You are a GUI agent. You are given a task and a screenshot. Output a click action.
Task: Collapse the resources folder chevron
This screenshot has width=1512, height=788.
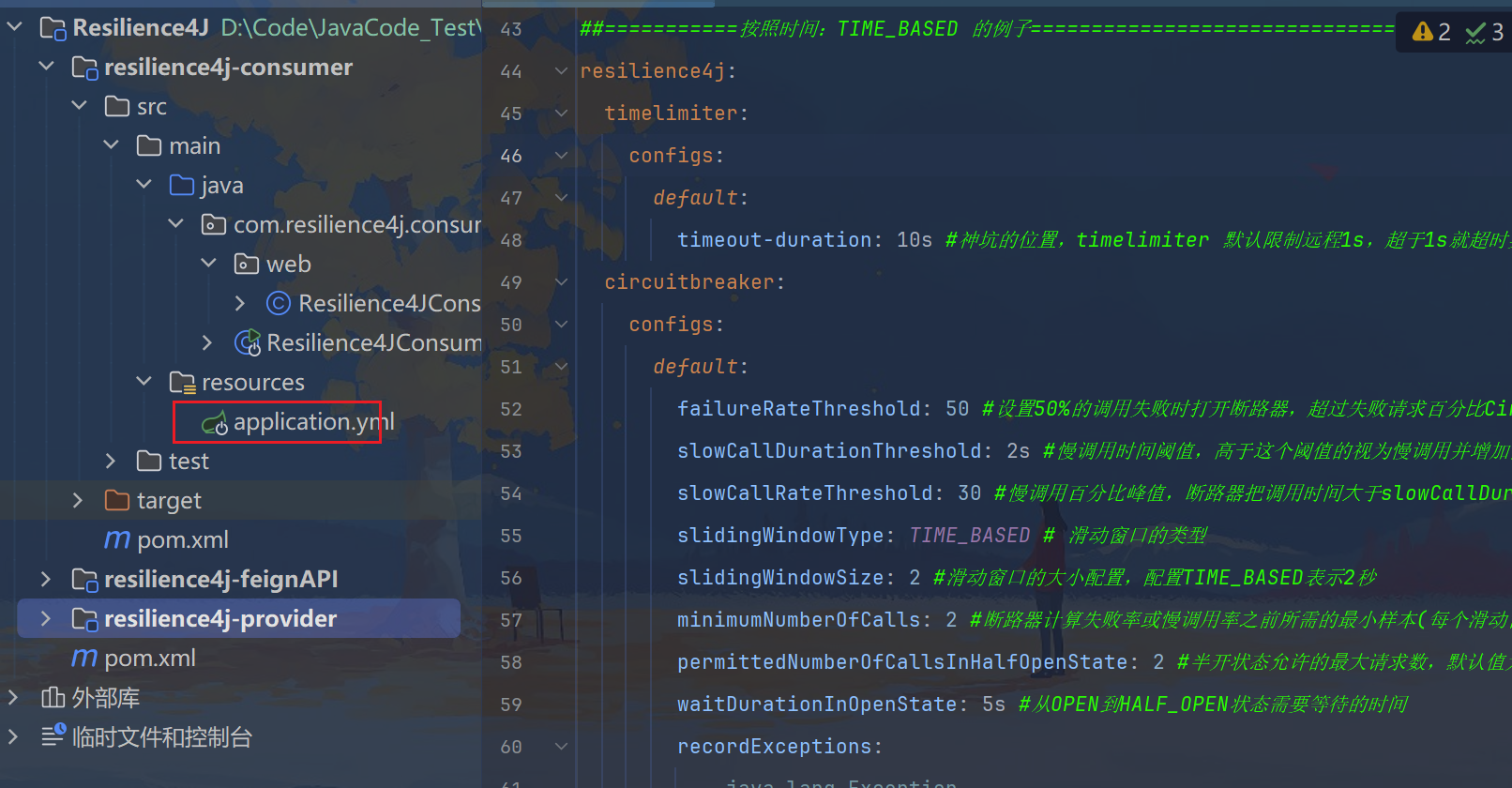point(144,382)
